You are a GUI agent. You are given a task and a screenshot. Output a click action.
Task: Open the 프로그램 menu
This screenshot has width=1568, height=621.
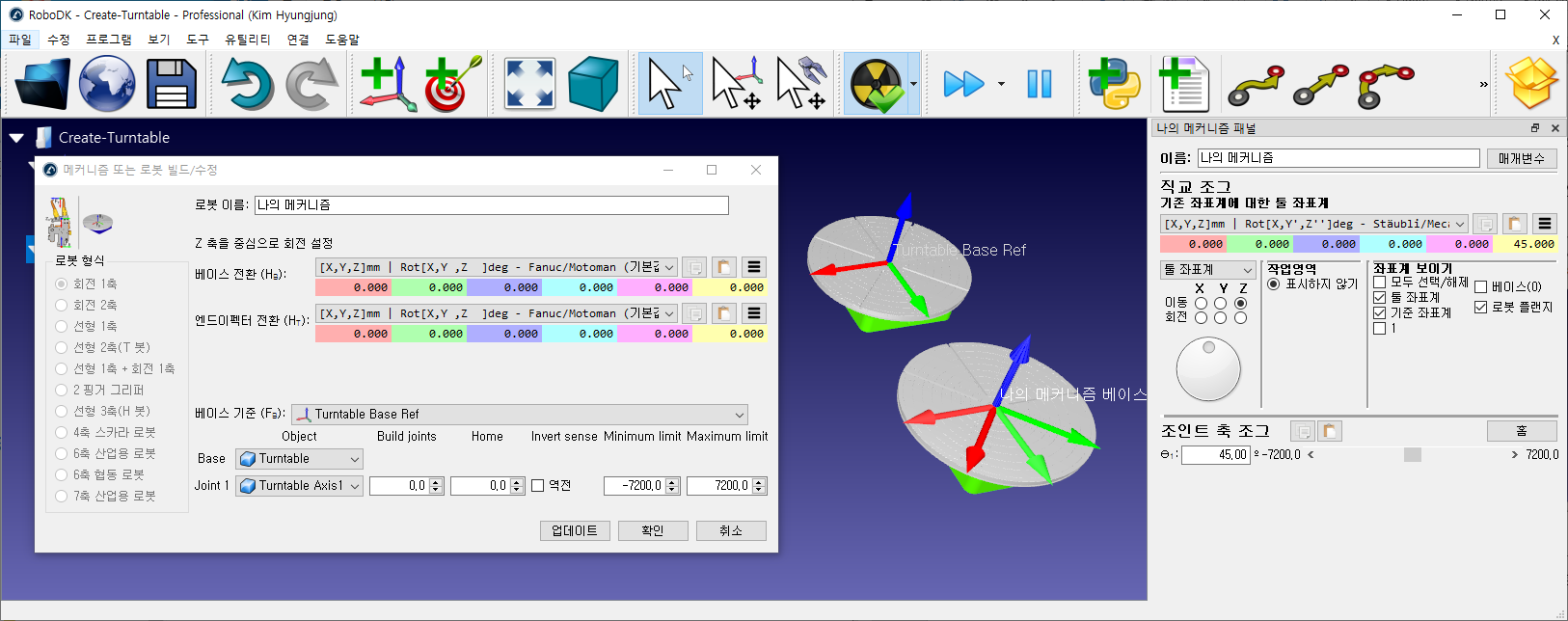pos(109,40)
